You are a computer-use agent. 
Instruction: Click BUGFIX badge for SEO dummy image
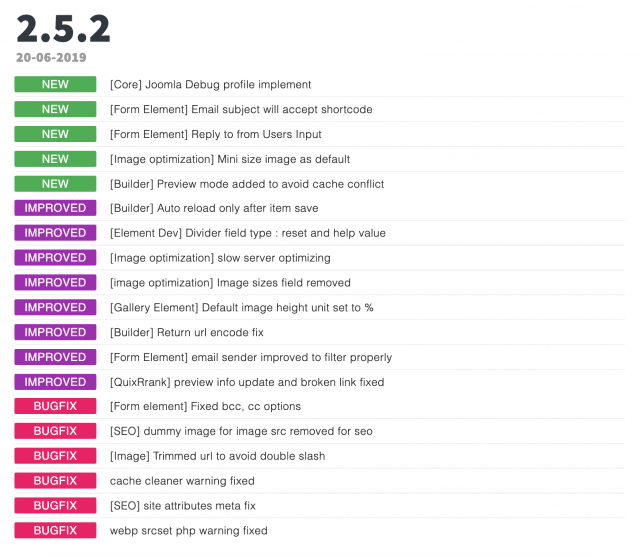tap(56, 431)
